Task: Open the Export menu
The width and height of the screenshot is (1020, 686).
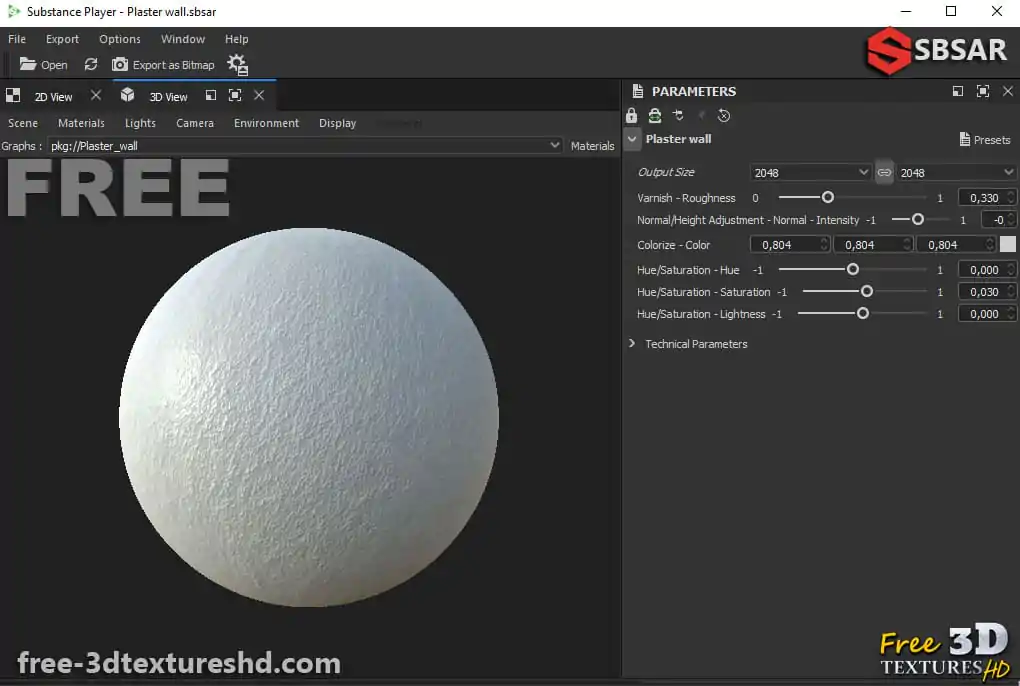Action: [62, 39]
